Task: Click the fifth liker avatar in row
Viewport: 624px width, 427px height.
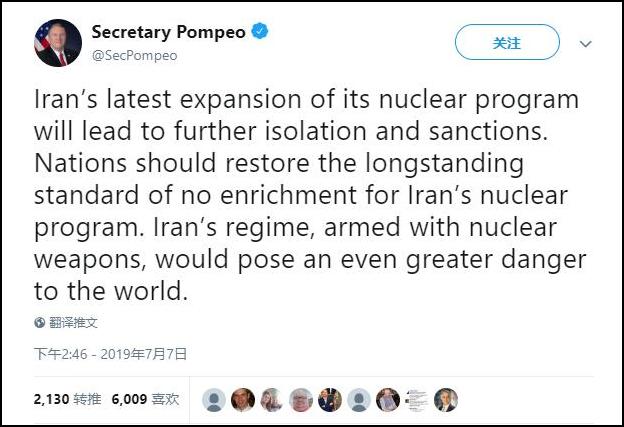Action: coord(330,400)
